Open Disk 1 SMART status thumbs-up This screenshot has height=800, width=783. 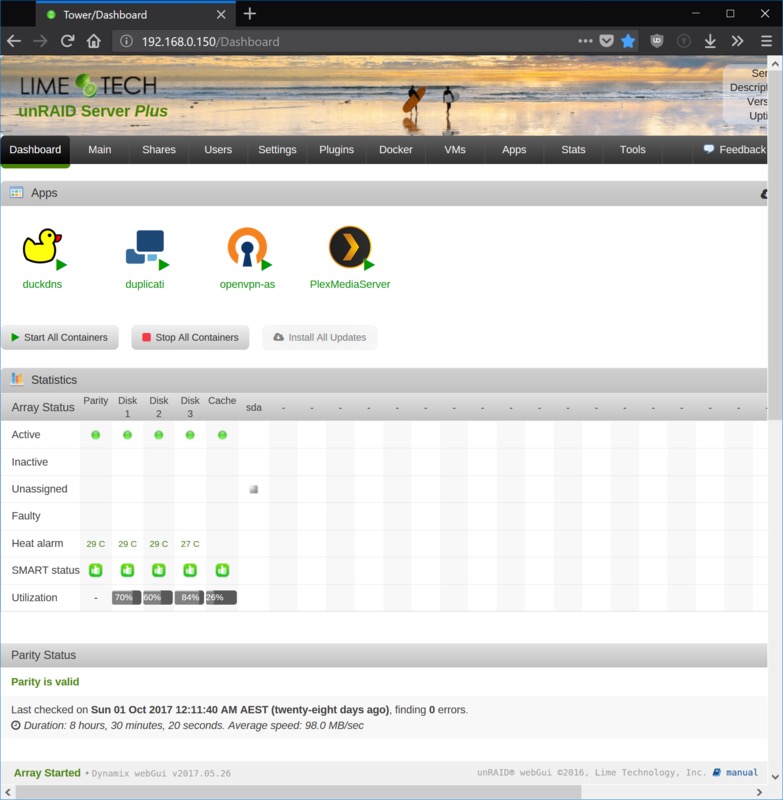click(x=128, y=570)
